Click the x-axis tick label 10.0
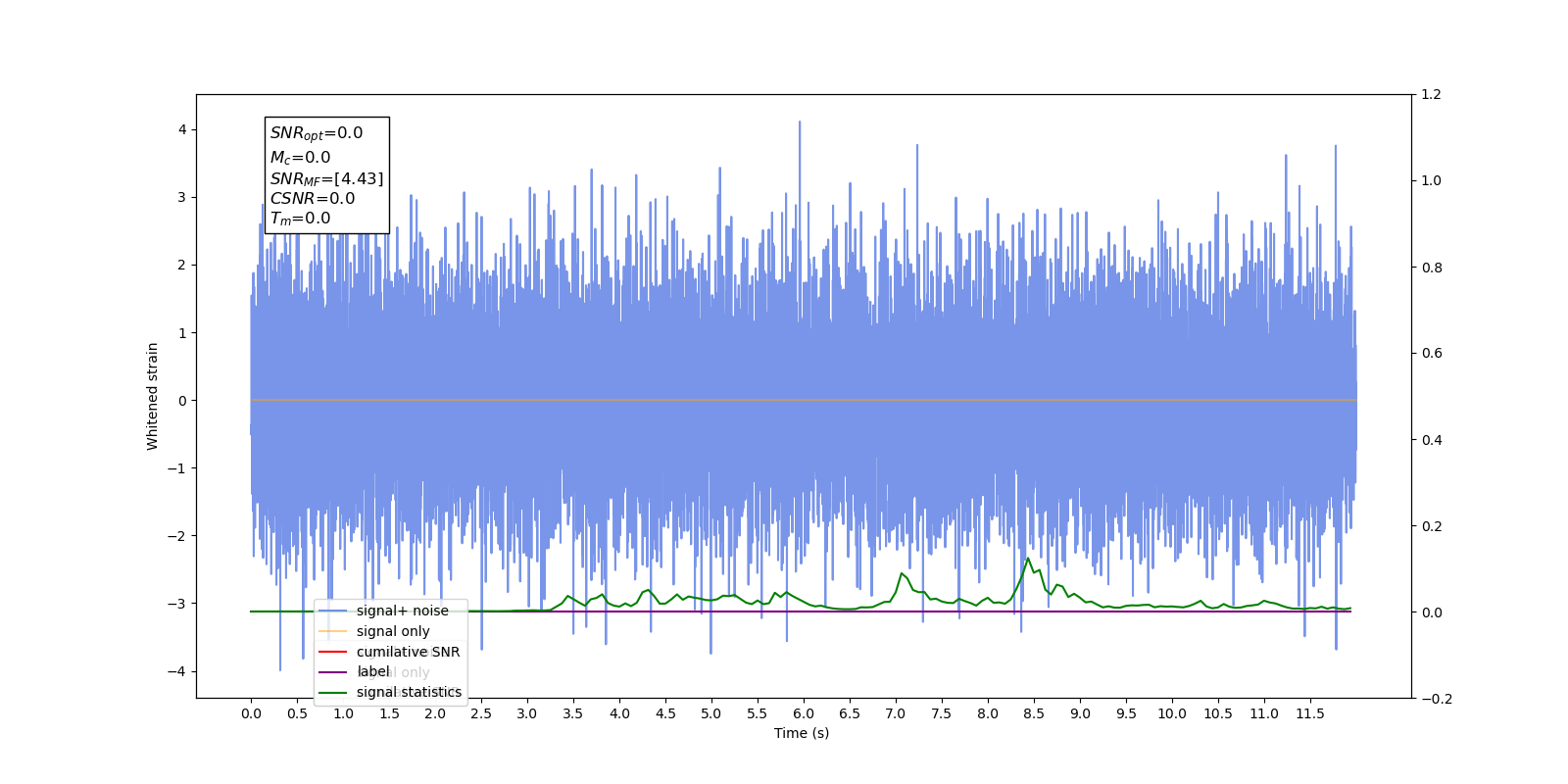 1172,713
